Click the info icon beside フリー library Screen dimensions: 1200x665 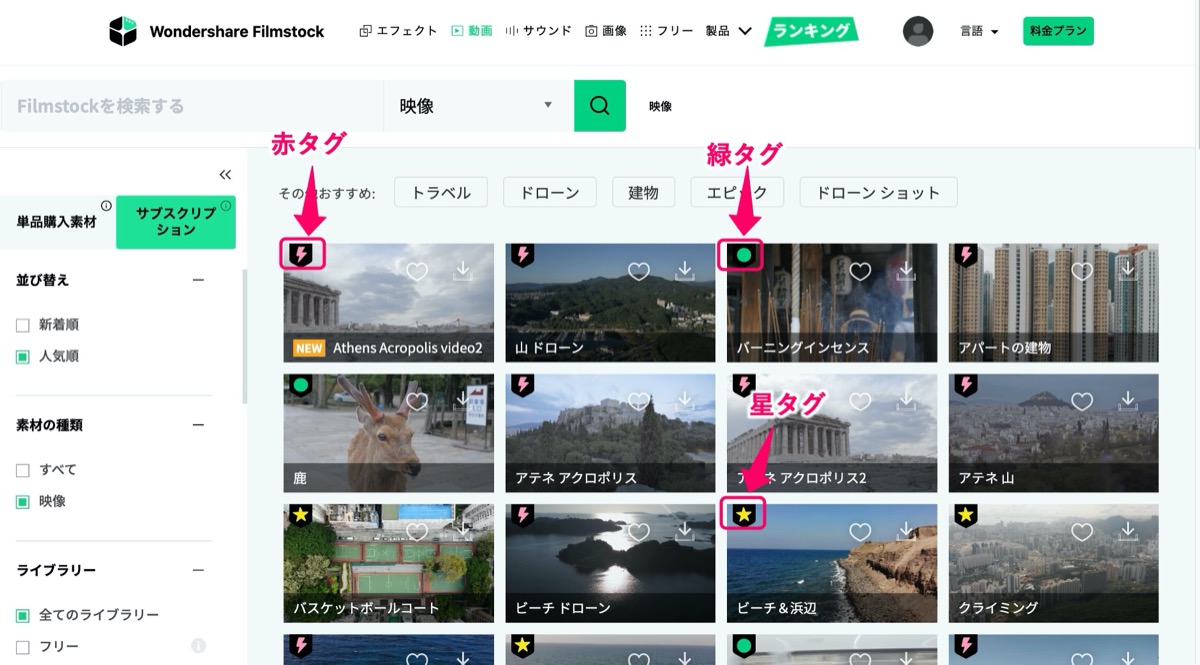(x=198, y=646)
